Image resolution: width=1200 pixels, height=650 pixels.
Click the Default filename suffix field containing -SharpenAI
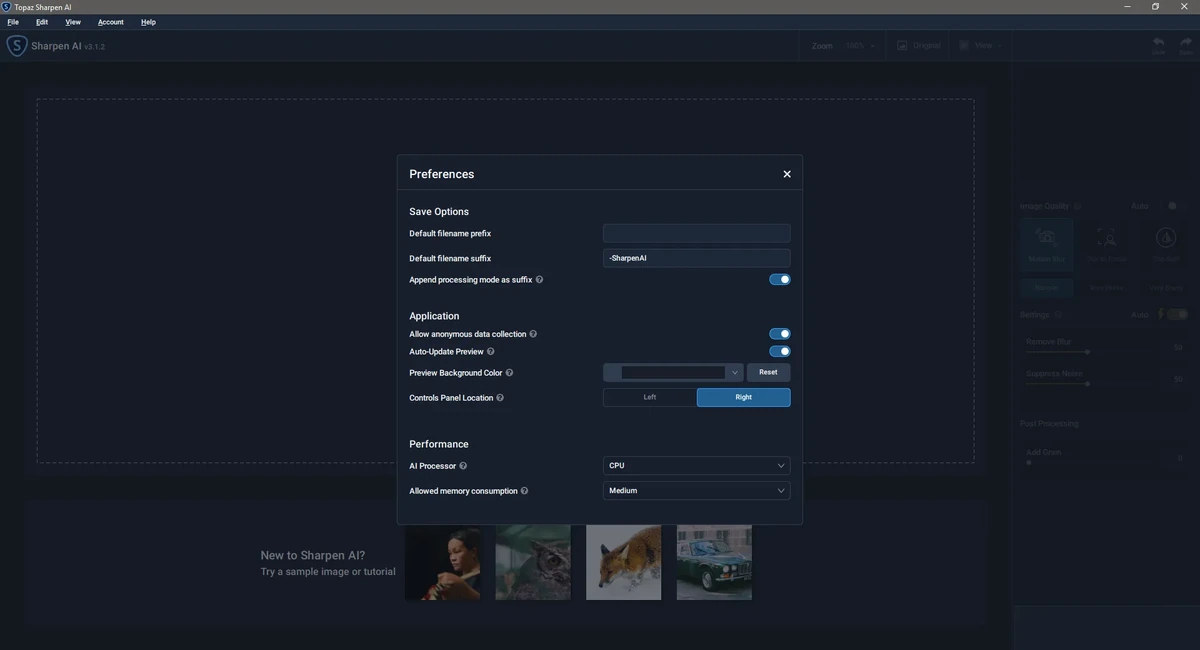pyautogui.click(x=696, y=258)
